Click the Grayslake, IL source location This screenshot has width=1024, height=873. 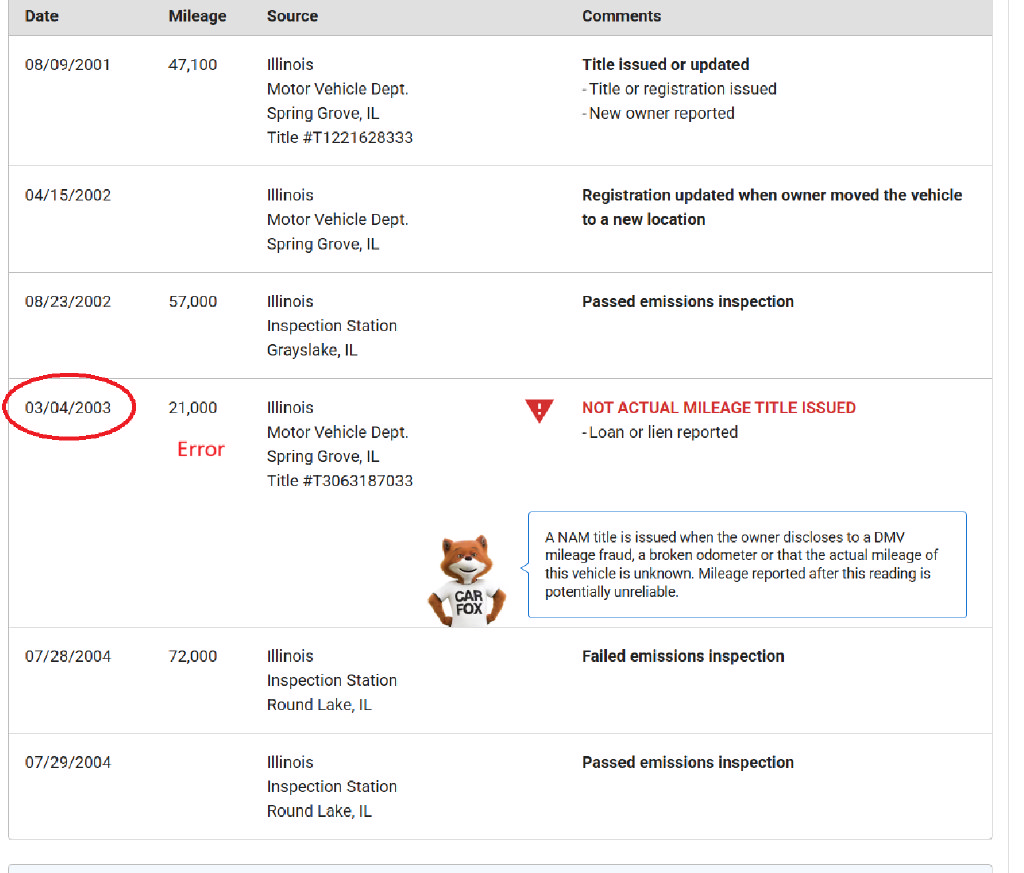pos(312,350)
